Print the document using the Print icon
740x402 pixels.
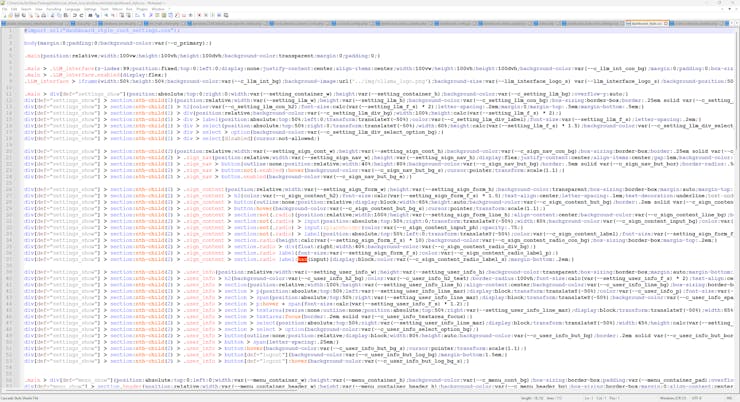43,15
